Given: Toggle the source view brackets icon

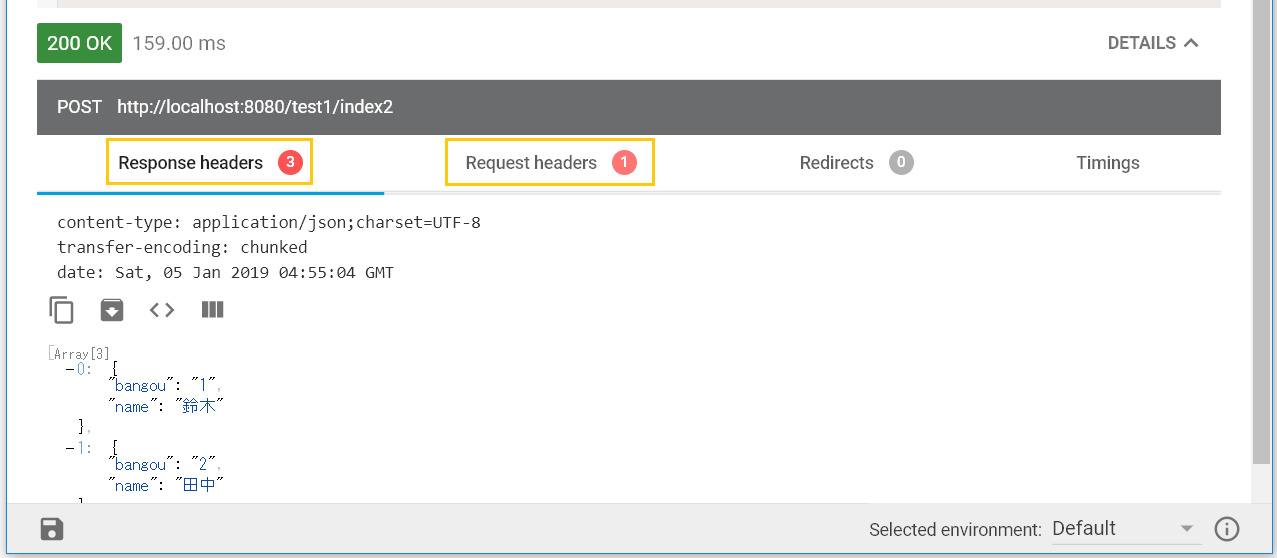Looking at the screenshot, I should [162, 310].
